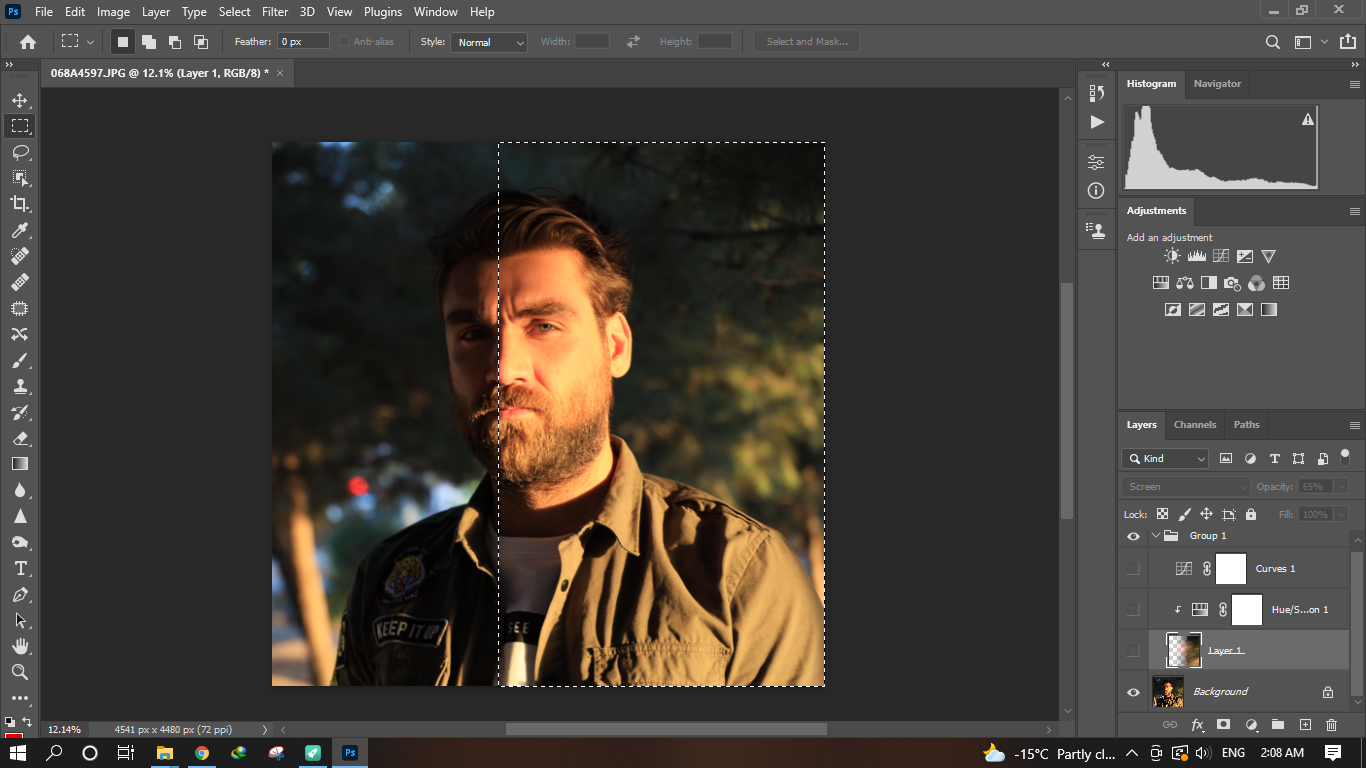Select the Zoom tool

(x=20, y=672)
